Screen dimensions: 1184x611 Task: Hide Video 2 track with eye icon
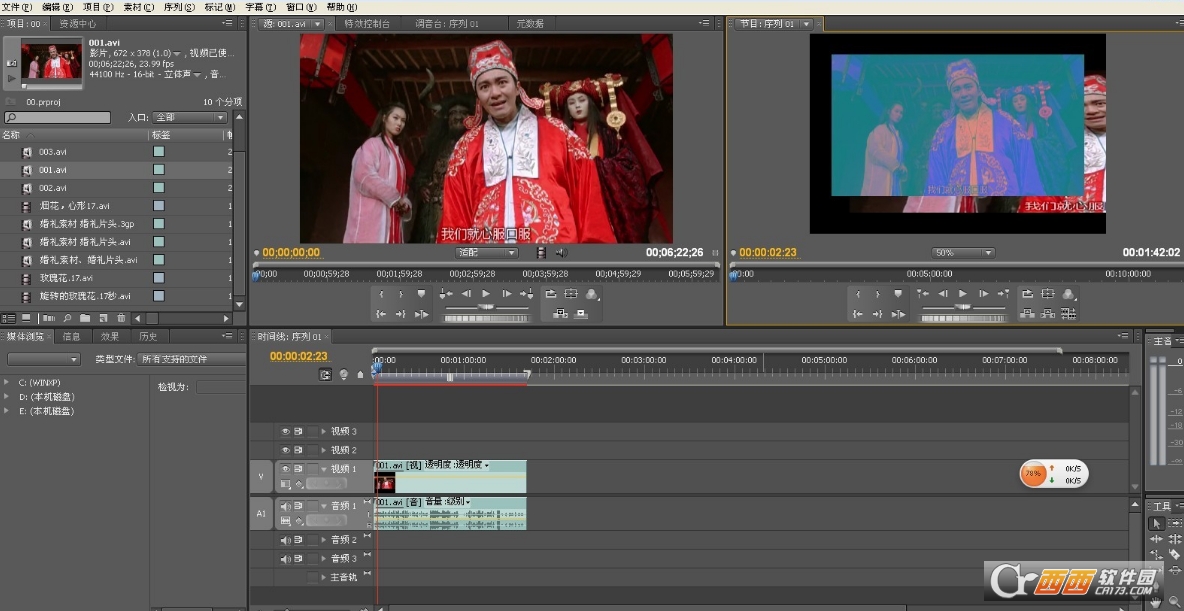285,449
